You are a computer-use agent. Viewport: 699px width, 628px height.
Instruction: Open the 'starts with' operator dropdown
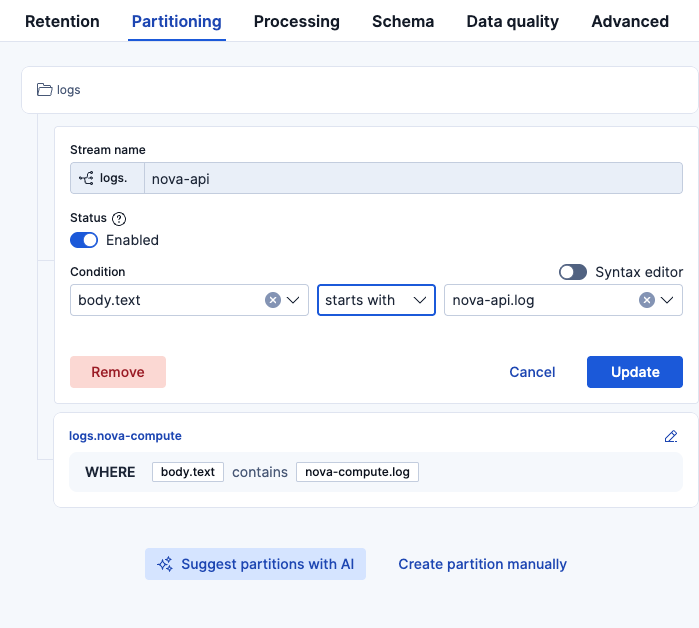[x=376, y=300]
